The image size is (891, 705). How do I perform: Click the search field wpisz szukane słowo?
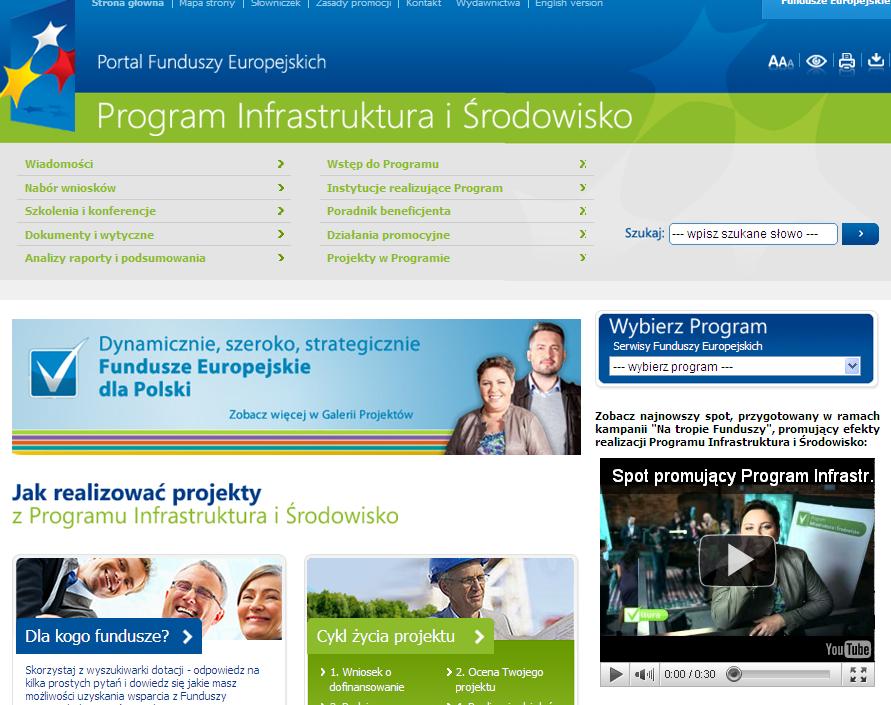point(753,234)
